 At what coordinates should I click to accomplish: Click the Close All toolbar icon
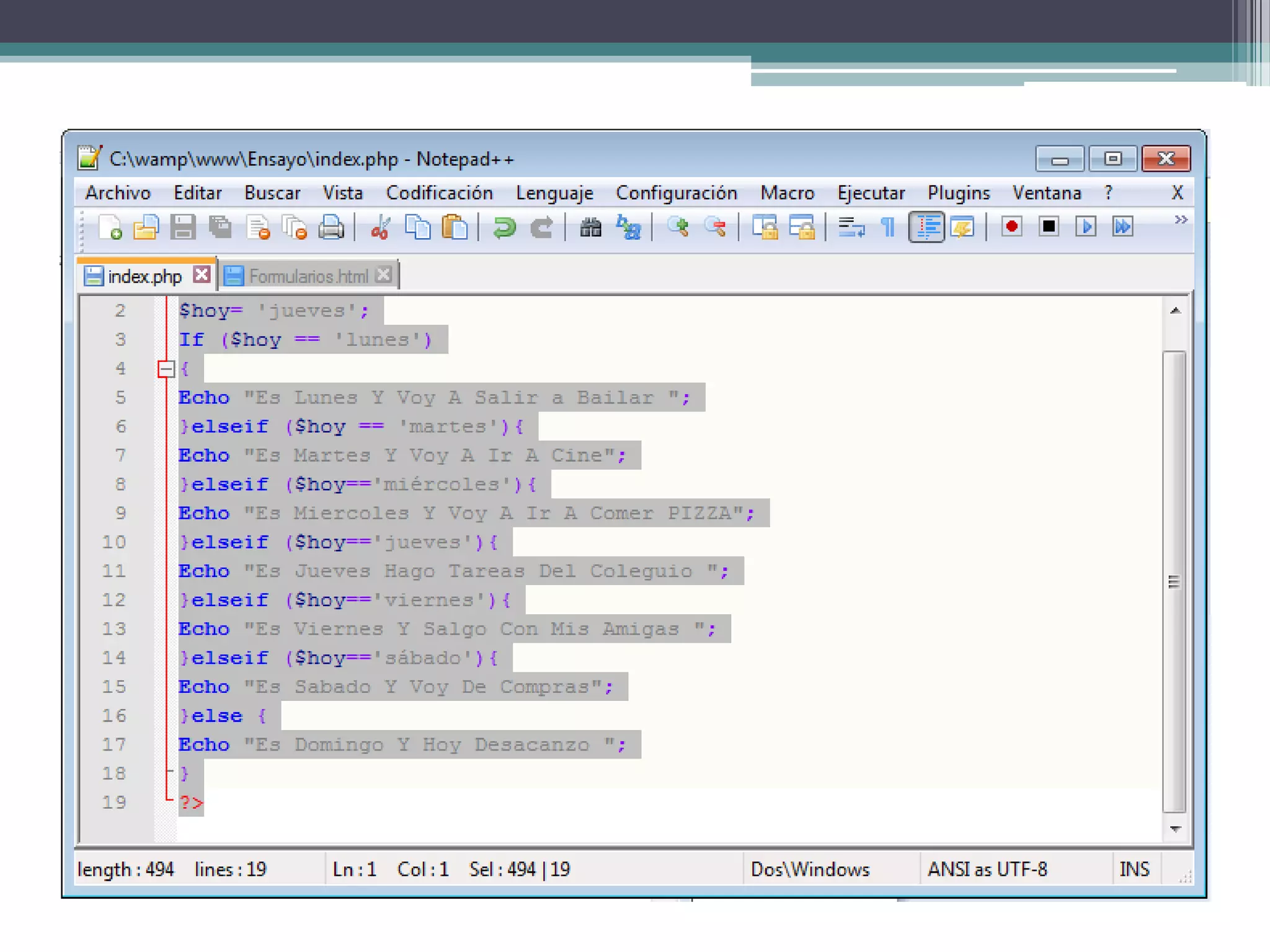pyautogui.click(x=295, y=227)
